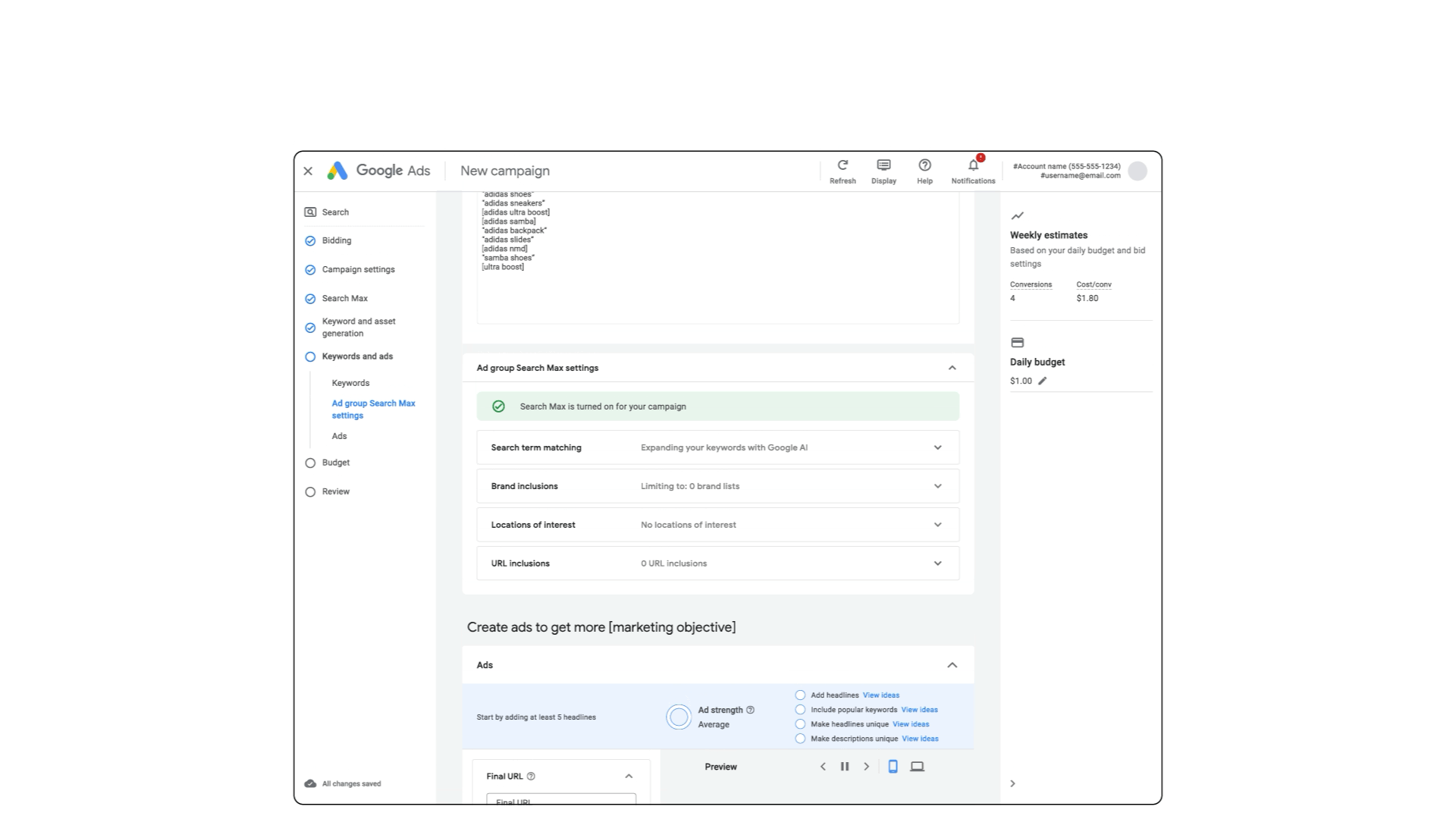Collapse the Ad group Search Max settings panel
Screen dimensions: 1456x819
(x=952, y=368)
